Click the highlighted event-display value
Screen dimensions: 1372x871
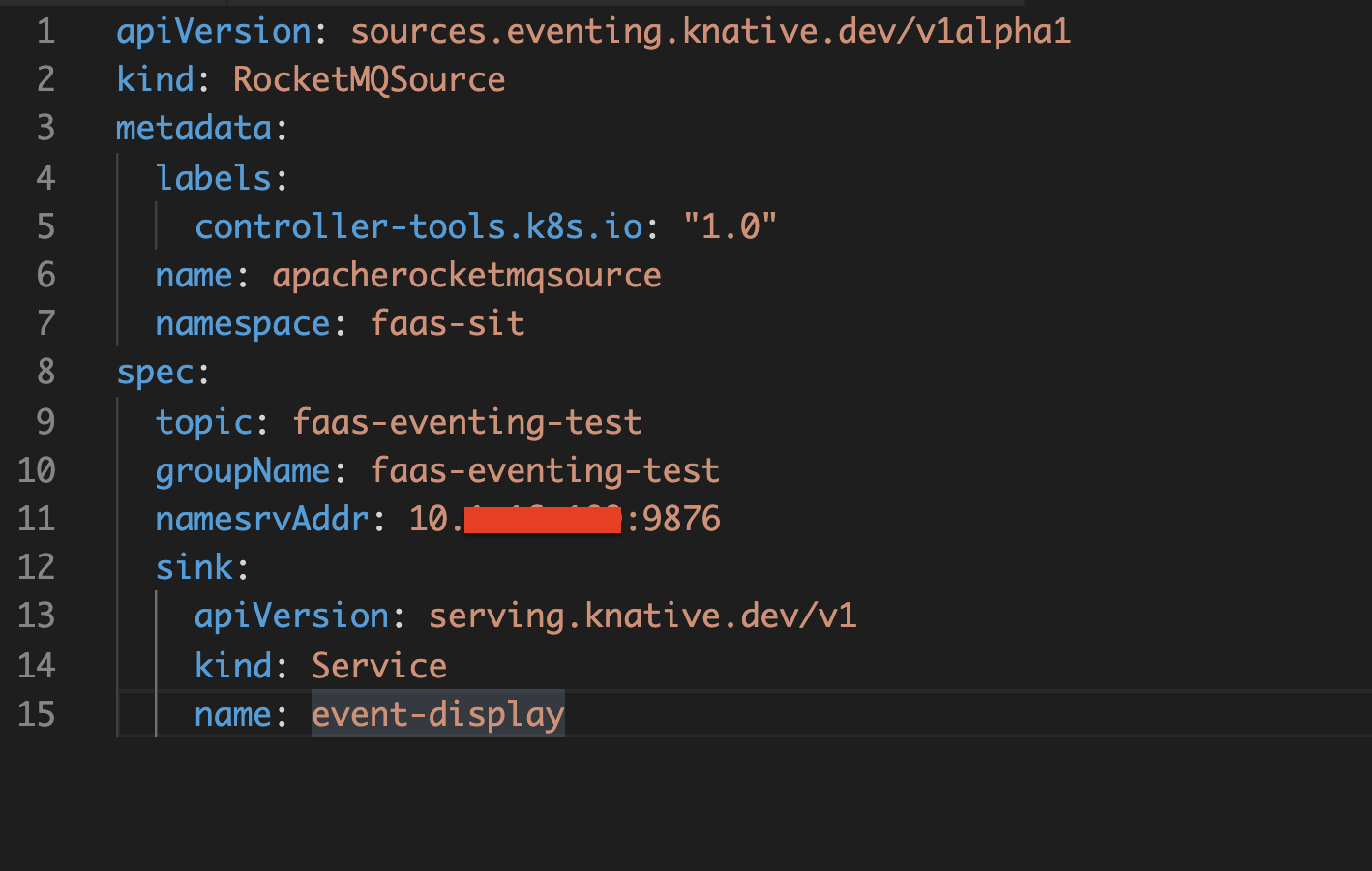pos(437,714)
